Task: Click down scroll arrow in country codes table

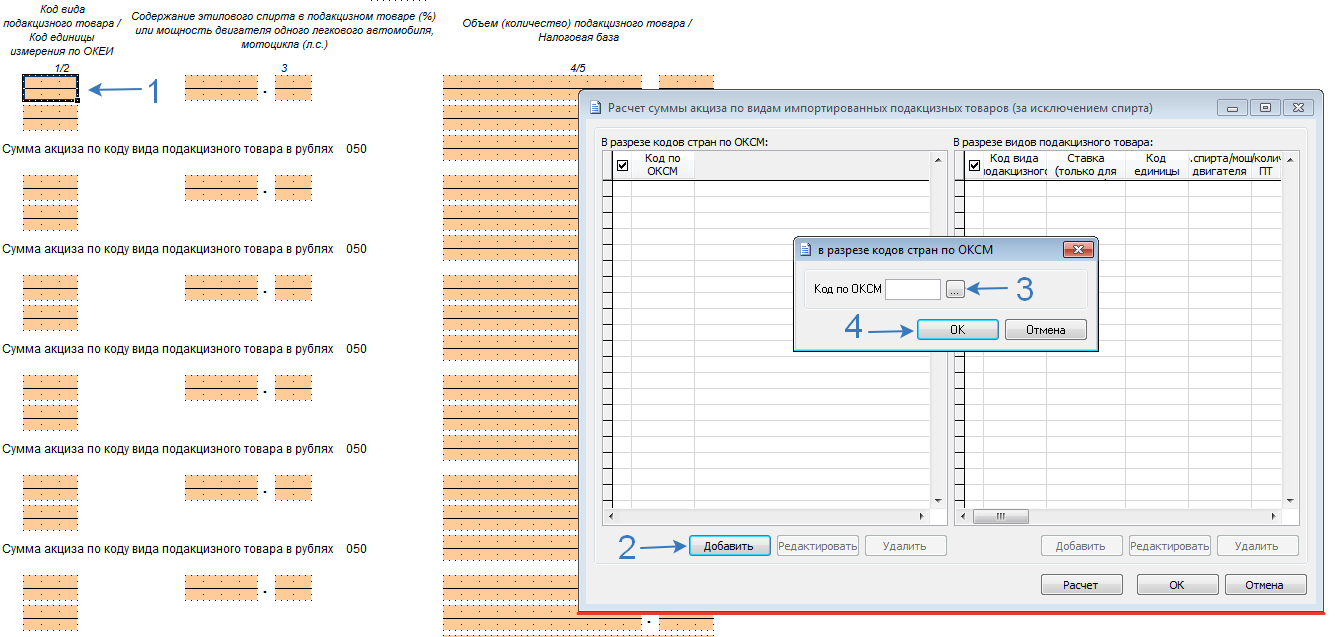Action: tap(938, 501)
